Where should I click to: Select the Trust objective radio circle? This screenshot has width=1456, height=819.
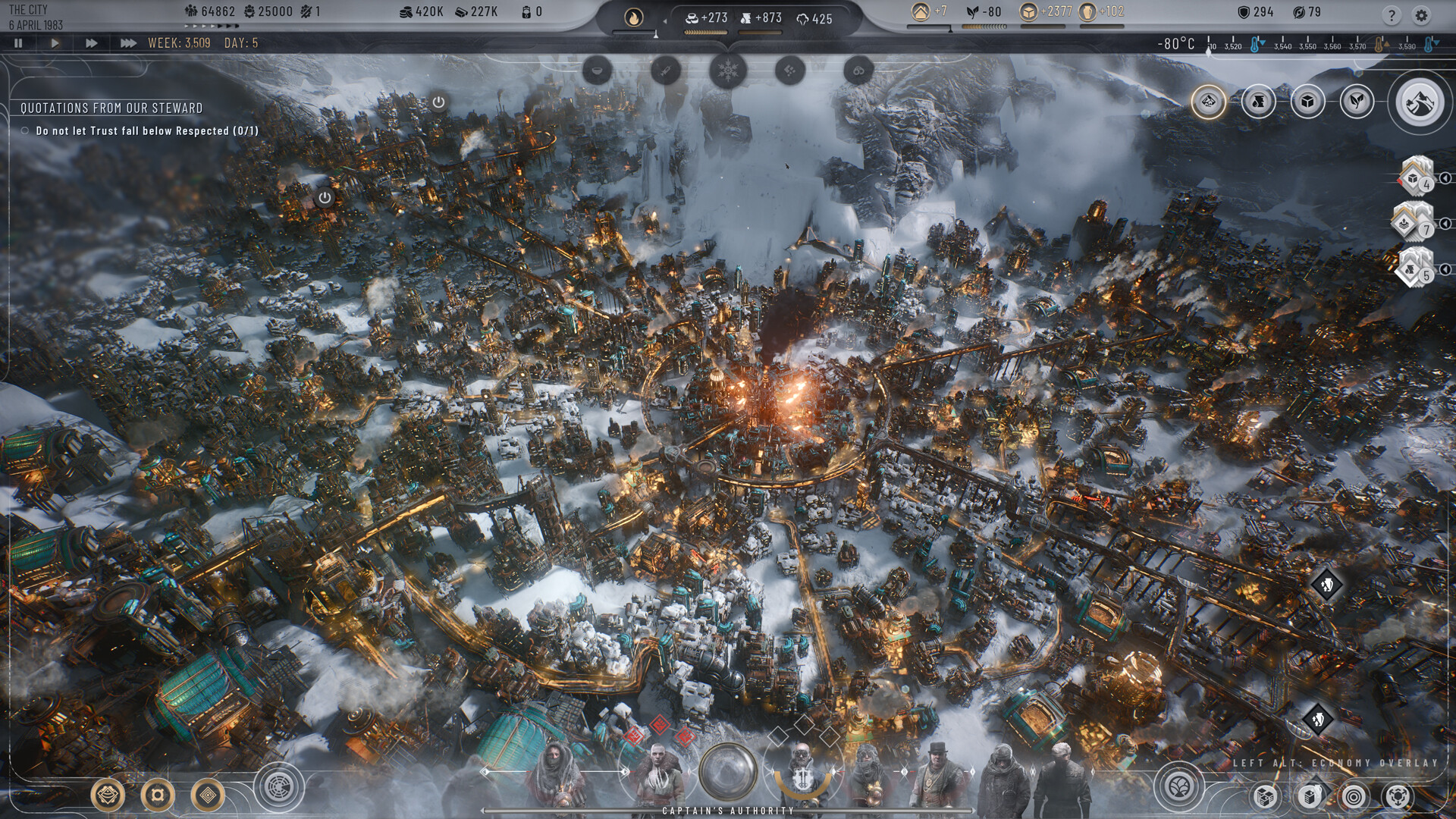tap(24, 130)
